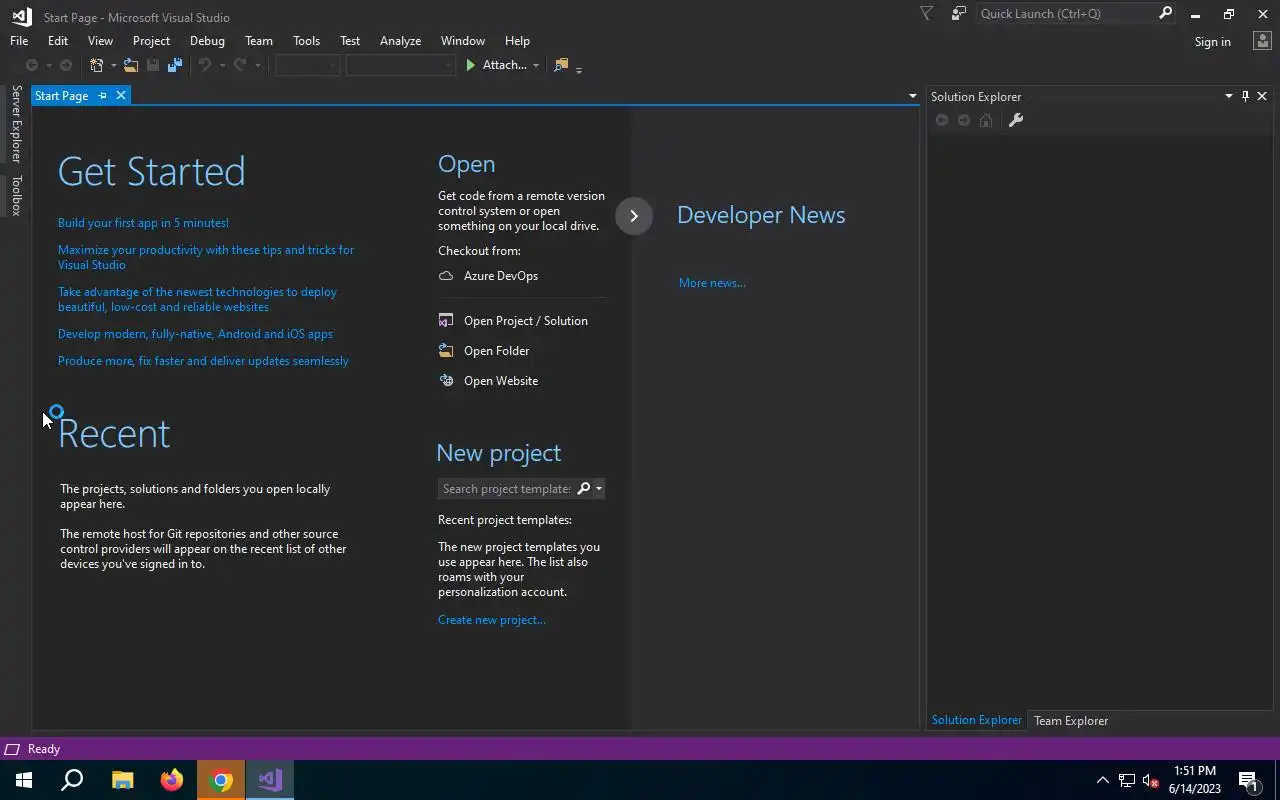Open the document tabs list dropdown

pos(912,97)
